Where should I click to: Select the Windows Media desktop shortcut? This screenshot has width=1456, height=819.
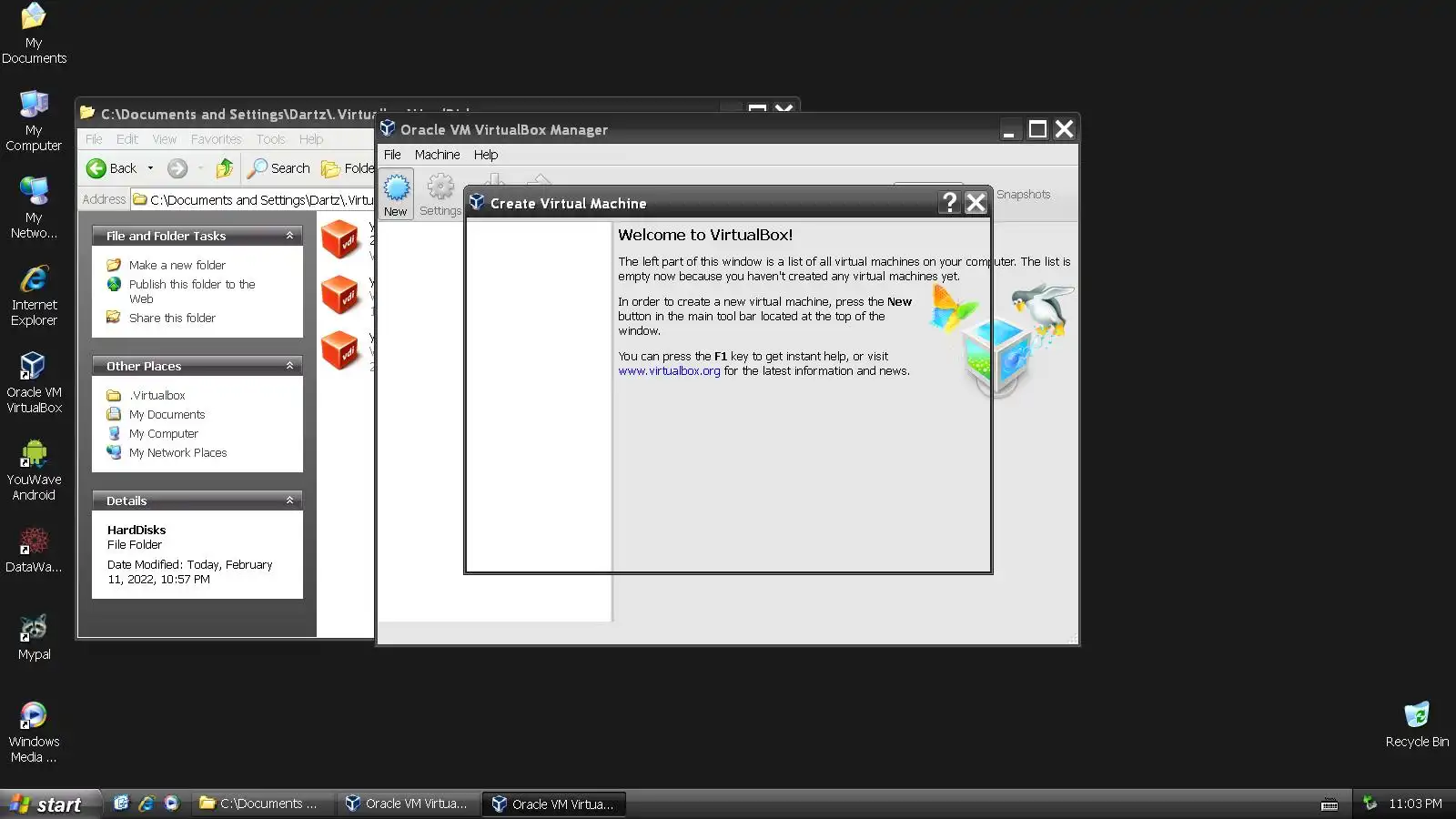click(x=34, y=733)
